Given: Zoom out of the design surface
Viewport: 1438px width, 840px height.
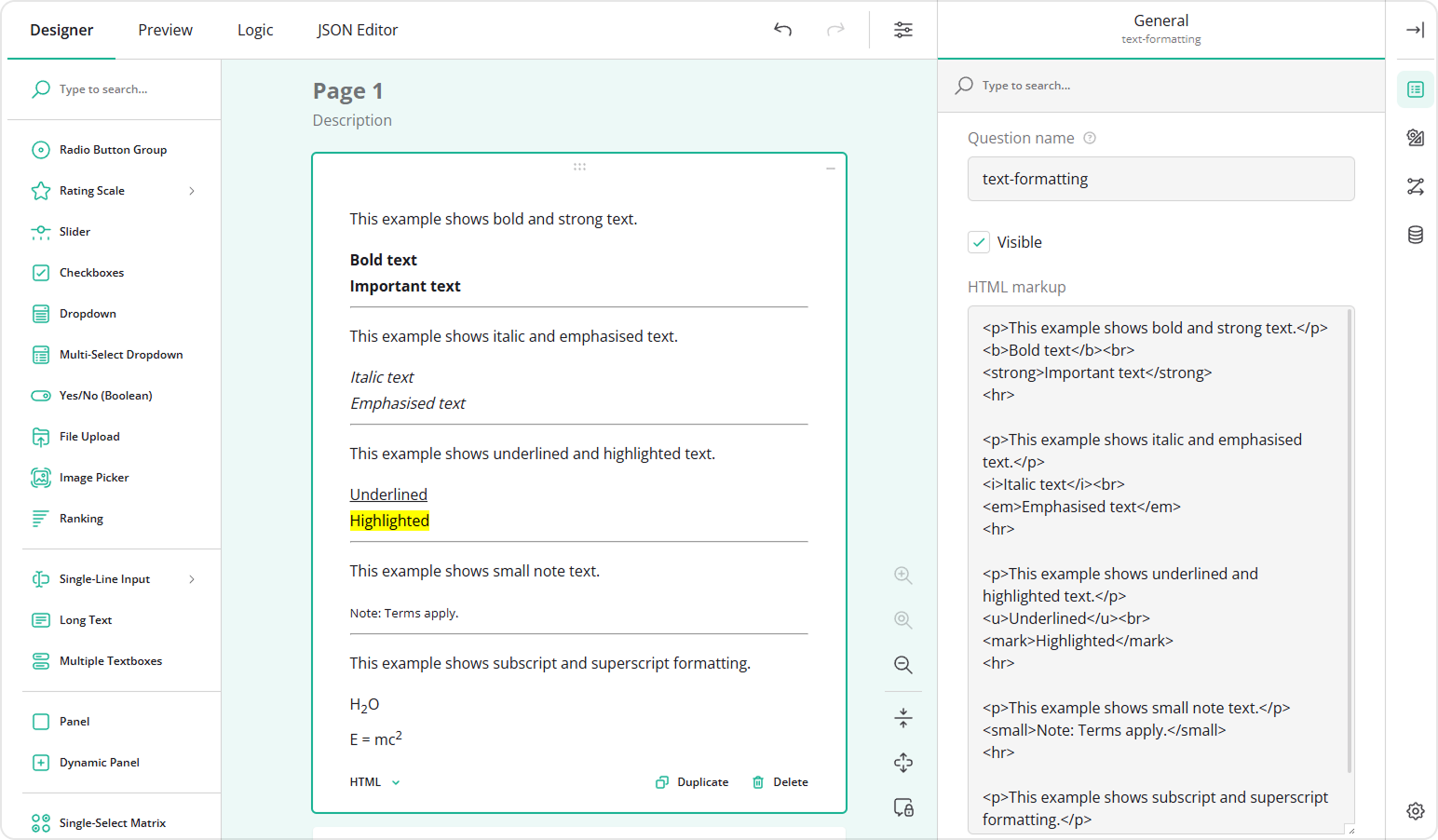Looking at the screenshot, I should pyautogui.click(x=902, y=665).
